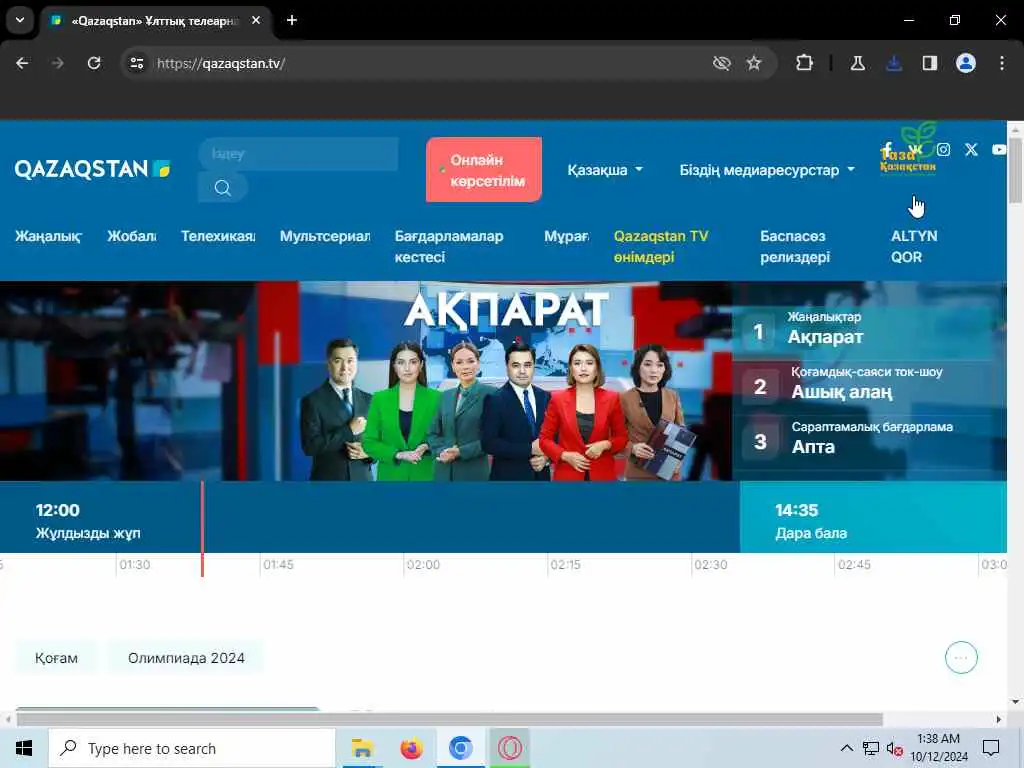Open the YouTube icon link

999,150
